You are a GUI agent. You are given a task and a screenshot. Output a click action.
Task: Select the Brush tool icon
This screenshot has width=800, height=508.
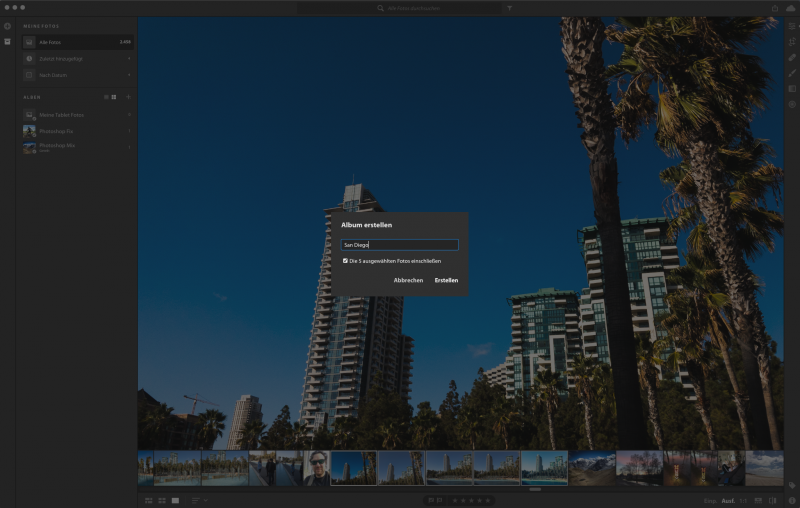pos(791,73)
